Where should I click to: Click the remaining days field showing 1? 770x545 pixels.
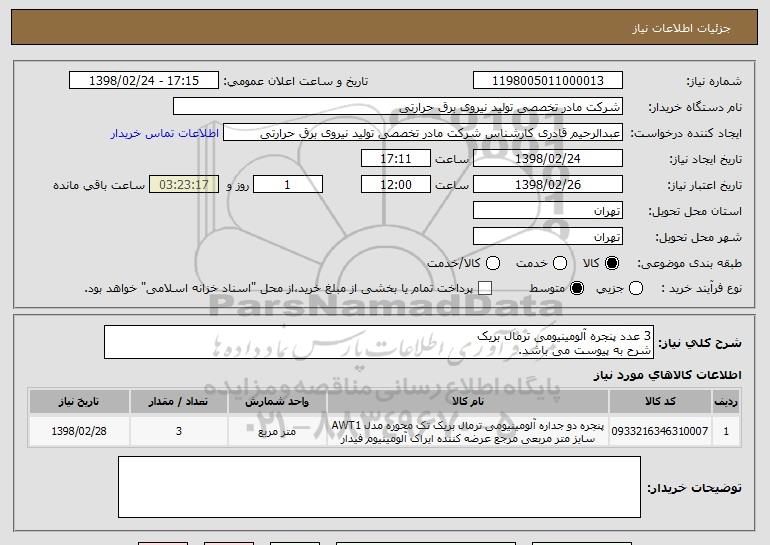288,185
